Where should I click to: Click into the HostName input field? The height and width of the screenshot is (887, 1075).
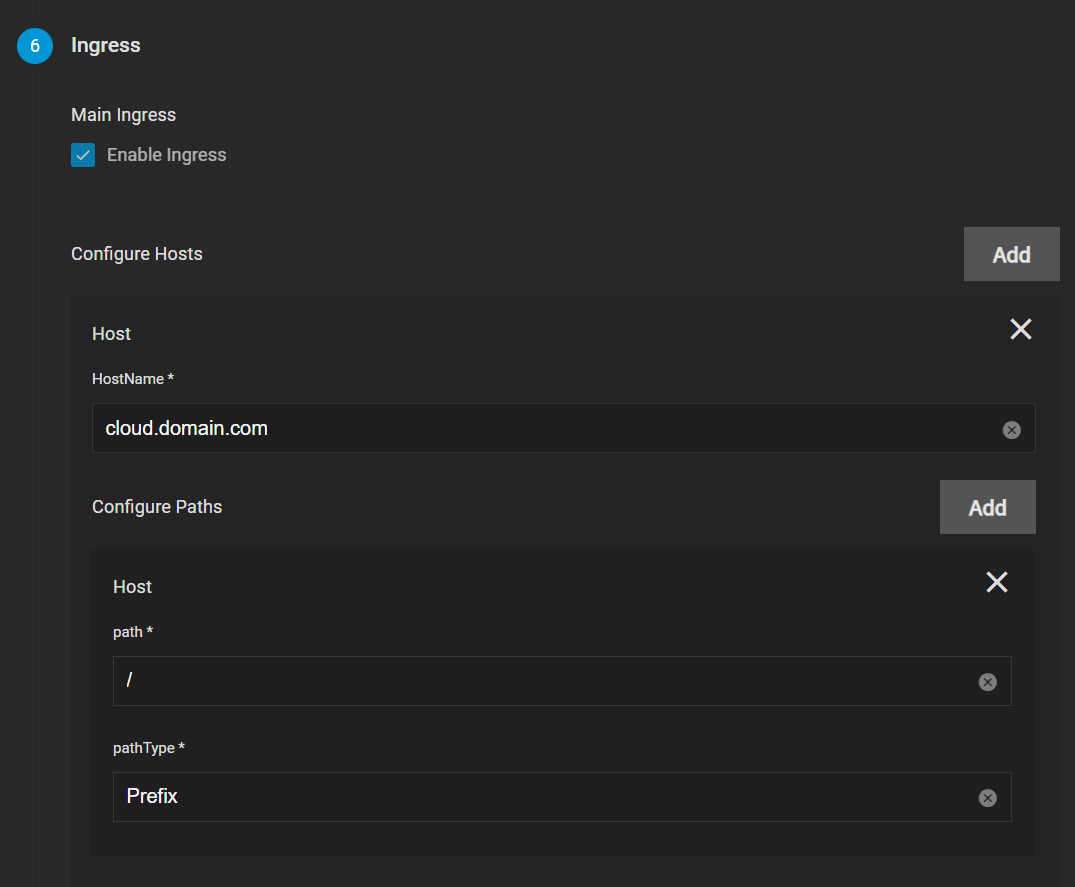click(x=540, y=429)
